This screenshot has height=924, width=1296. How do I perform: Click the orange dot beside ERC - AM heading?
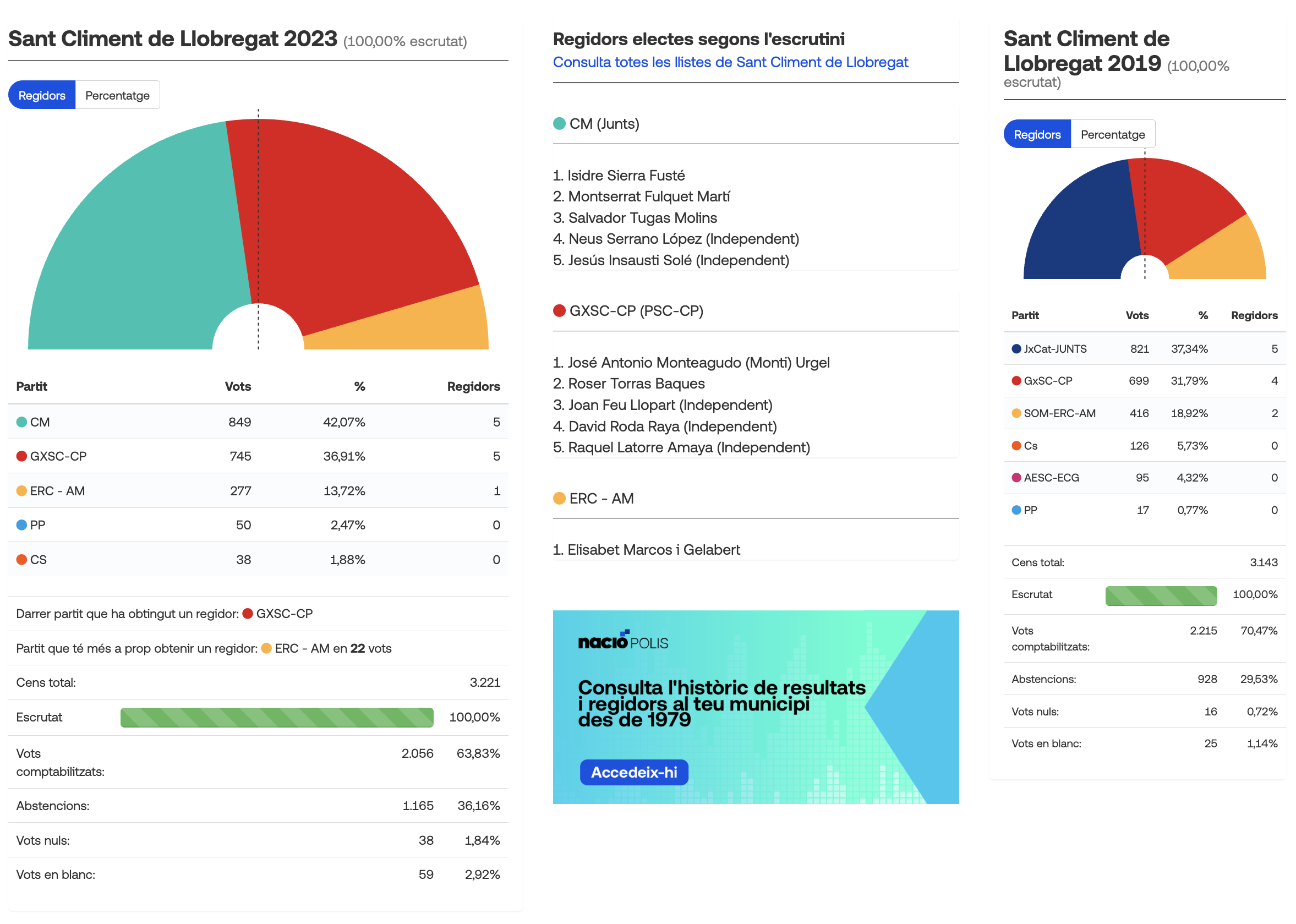point(559,499)
